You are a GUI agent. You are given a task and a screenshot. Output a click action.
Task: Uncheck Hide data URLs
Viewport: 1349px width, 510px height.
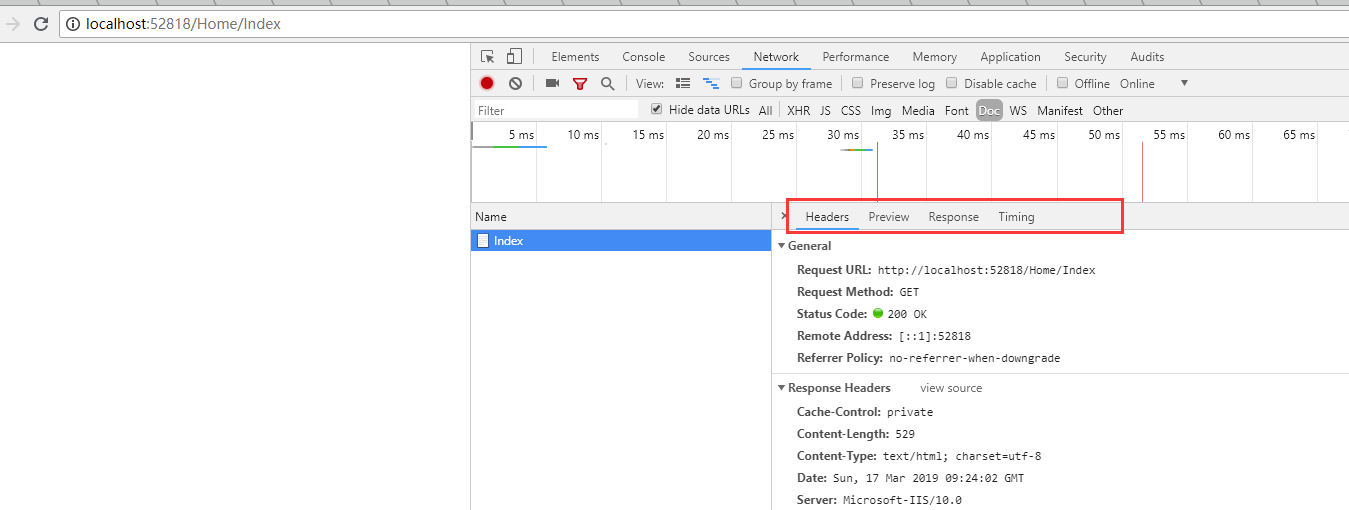pos(656,110)
